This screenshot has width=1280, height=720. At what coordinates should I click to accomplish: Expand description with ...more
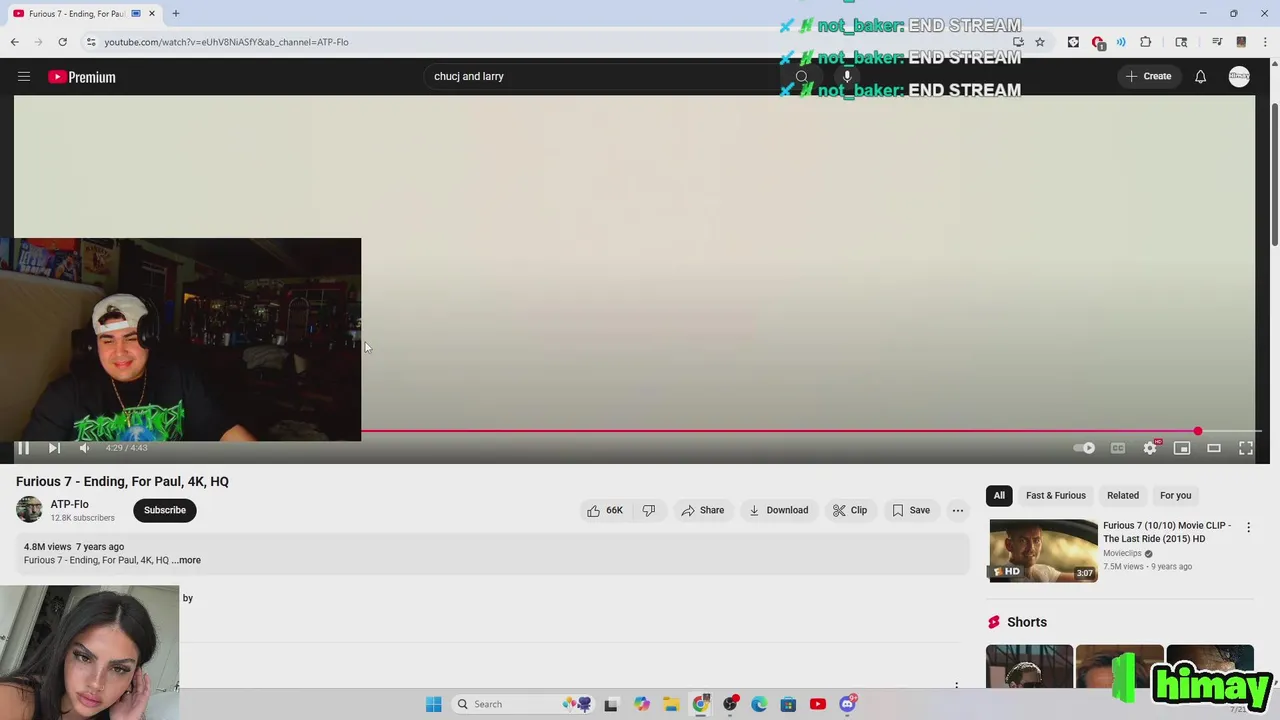[187, 560]
